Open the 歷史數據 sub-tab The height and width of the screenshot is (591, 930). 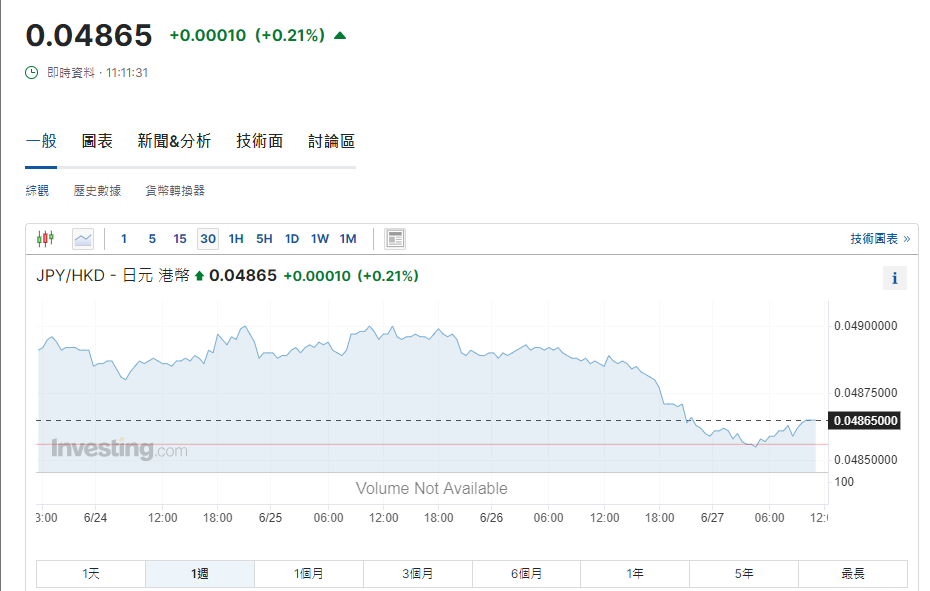pos(97,191)
